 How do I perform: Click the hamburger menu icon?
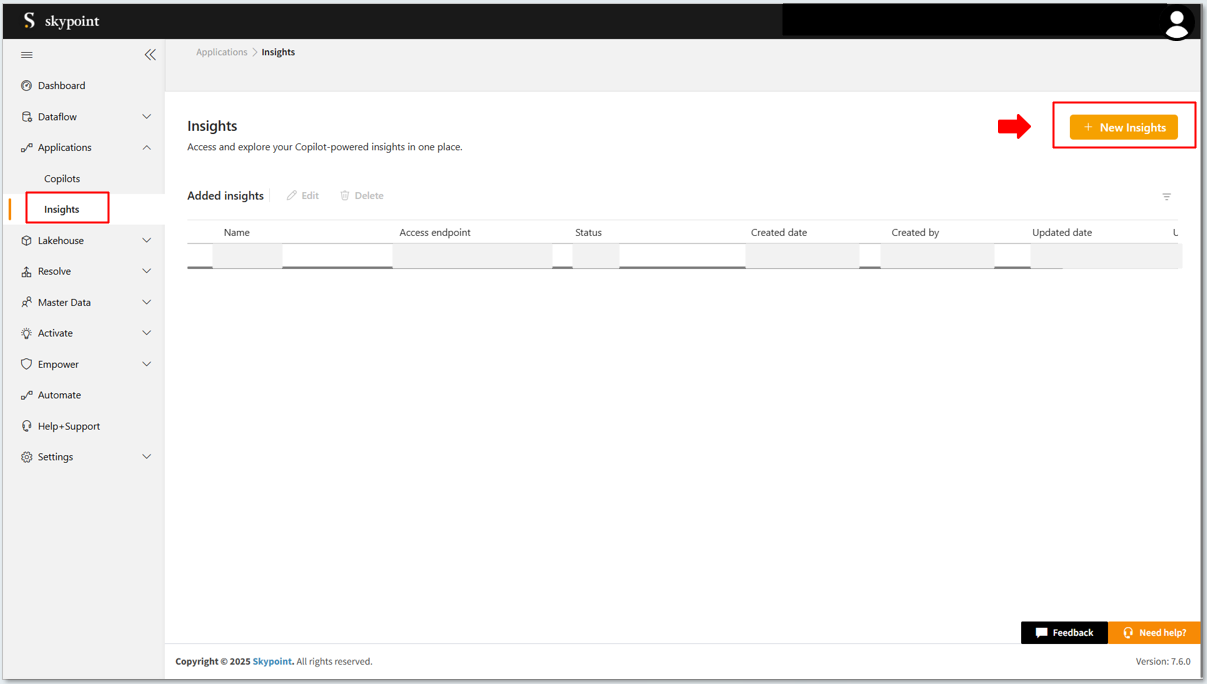[27, 55]
